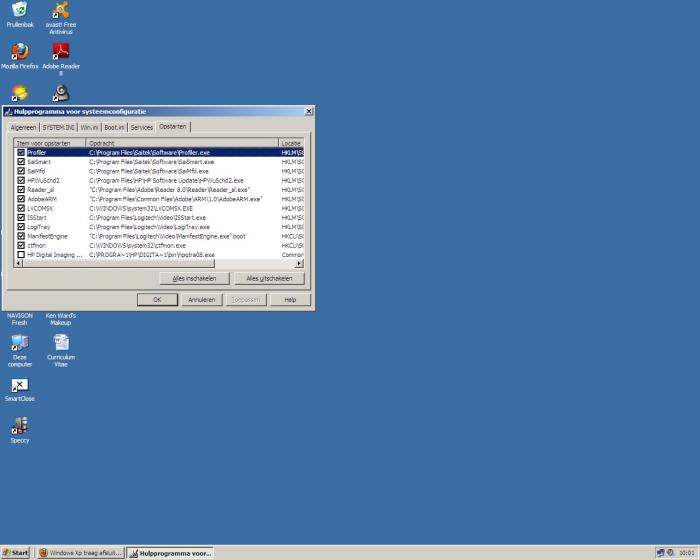Switch to the Win.ini tab

pyautogui.click(x=89, y=128)
